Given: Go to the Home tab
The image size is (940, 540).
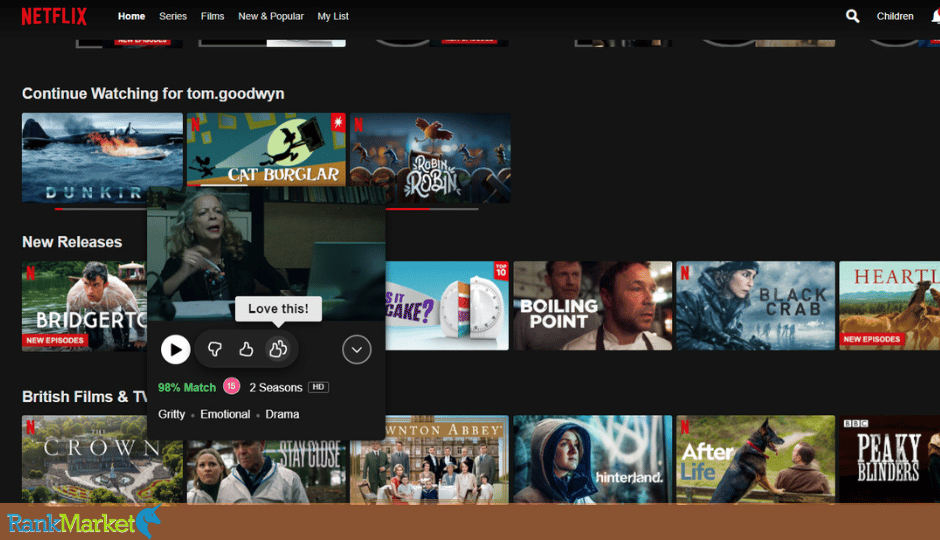Looking at the screenshot, I should point(131,16).
